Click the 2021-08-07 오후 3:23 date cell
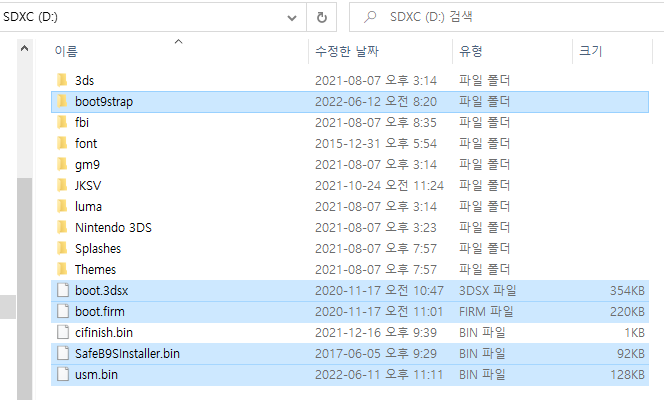Screen dimensions: 664x400 [x=376, y=227]
